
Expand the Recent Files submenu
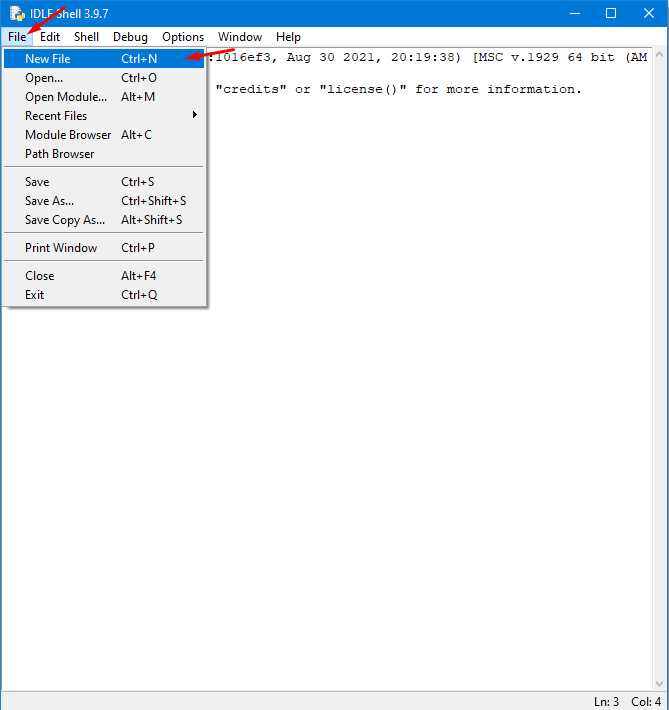click(x=104, y=115)
